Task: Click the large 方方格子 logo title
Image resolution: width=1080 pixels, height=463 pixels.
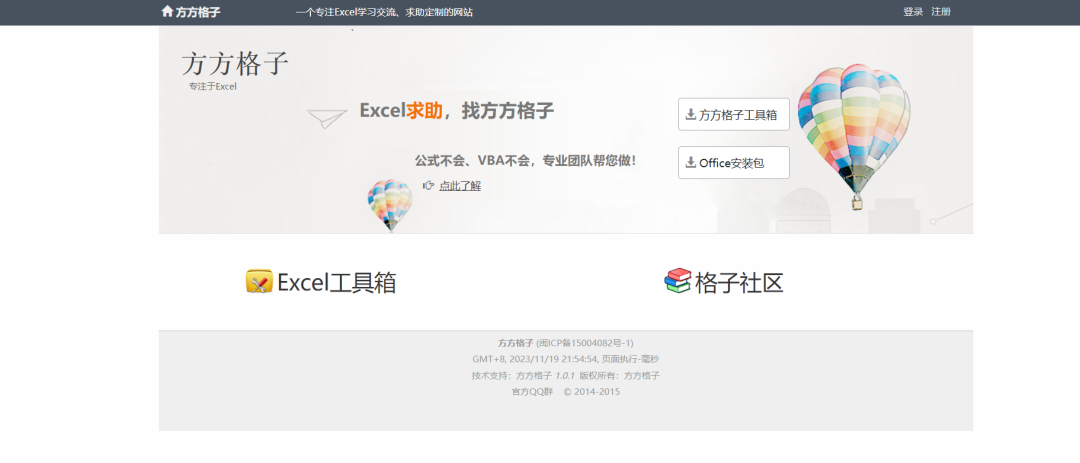Action: coord(236,63)
